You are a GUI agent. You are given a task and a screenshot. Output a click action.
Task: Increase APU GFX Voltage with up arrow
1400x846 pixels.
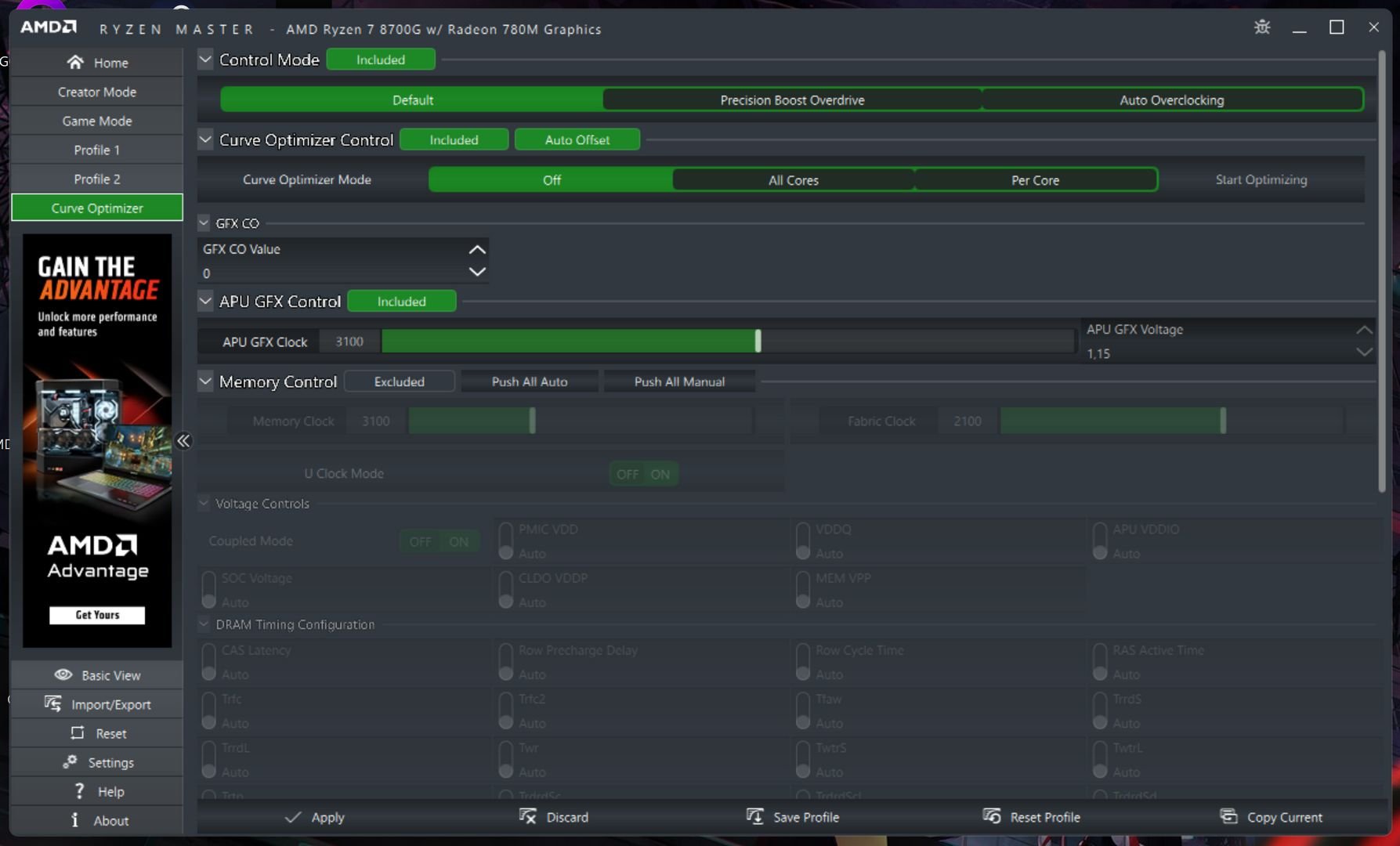click(x=1364, y=330)
